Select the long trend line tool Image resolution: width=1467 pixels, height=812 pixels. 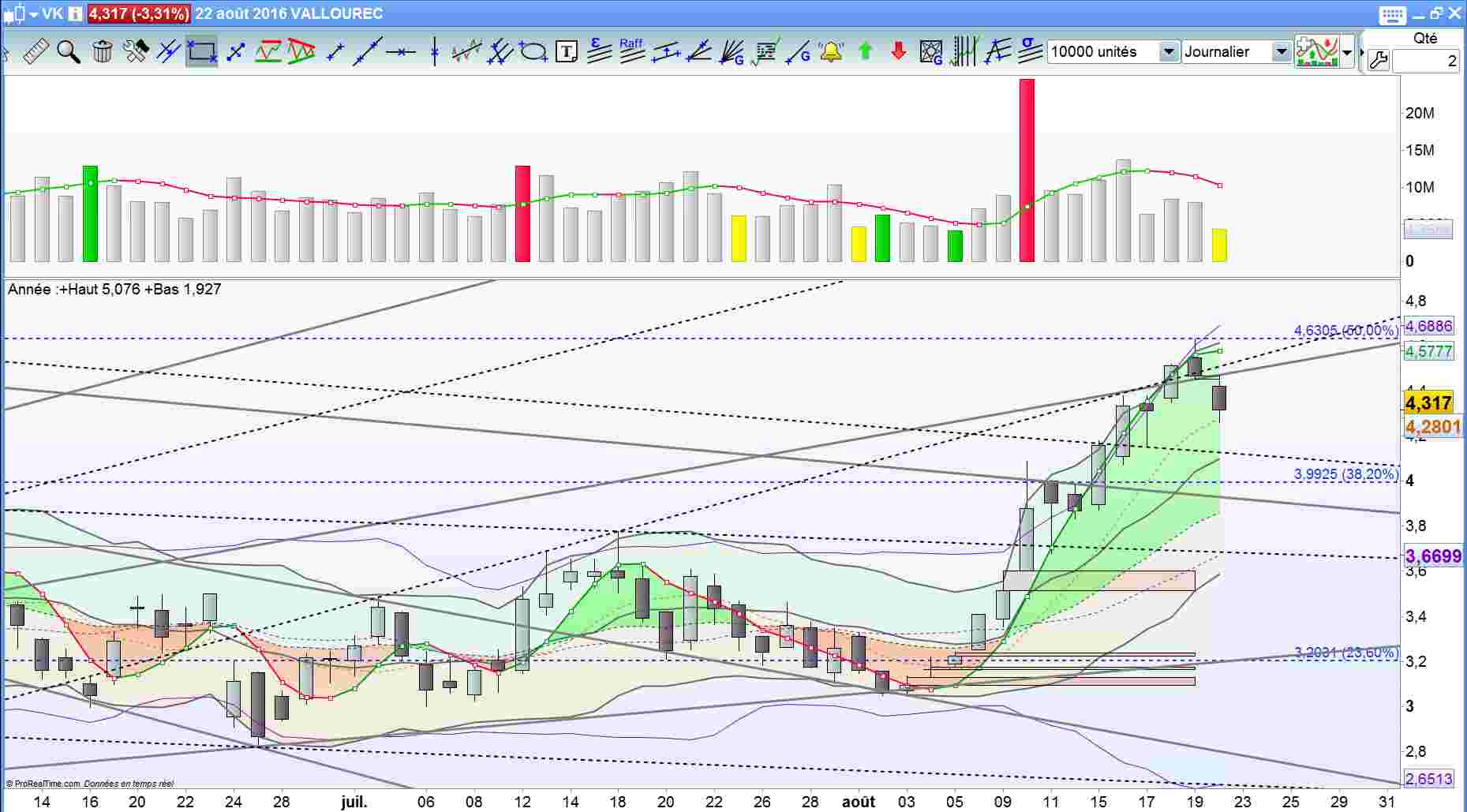(x=368, y=52)
